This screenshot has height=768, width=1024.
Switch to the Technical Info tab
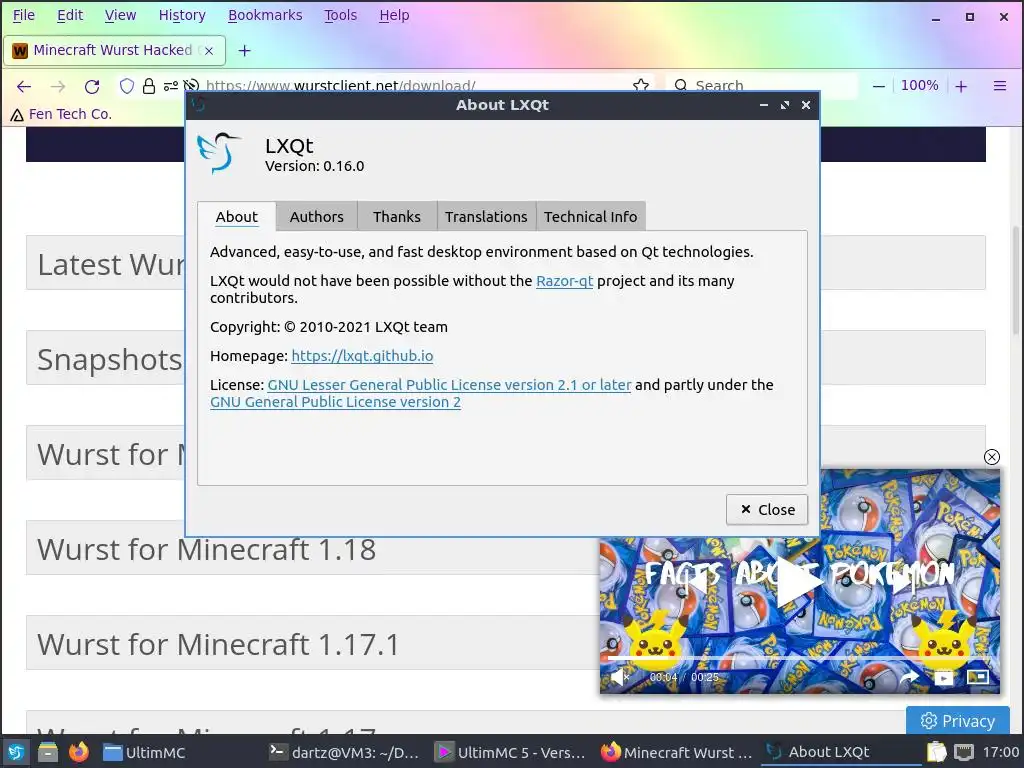(x=590, y=216)
